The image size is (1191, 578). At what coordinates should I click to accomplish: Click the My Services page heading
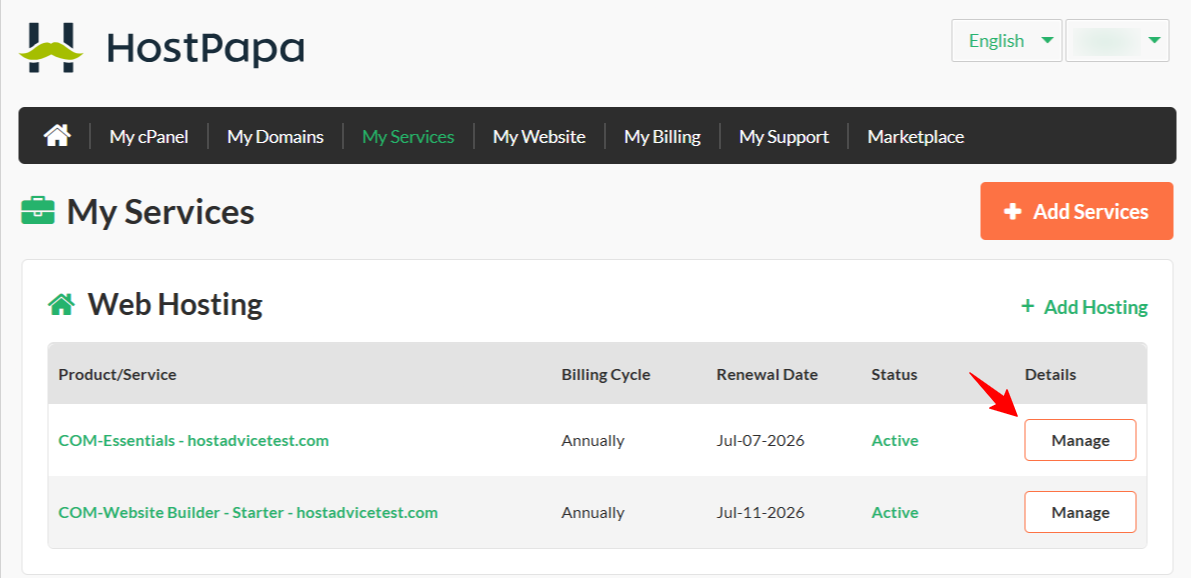[160, 212]
